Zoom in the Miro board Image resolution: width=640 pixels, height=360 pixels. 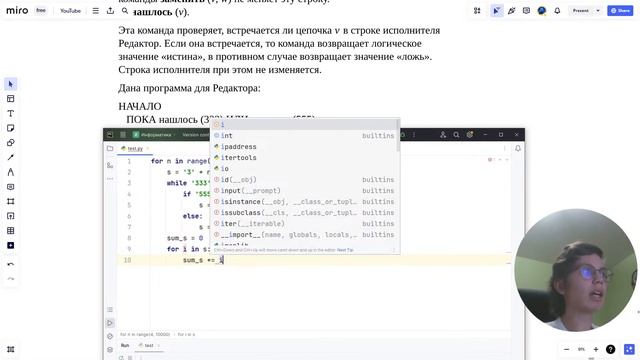pos(596,349)
